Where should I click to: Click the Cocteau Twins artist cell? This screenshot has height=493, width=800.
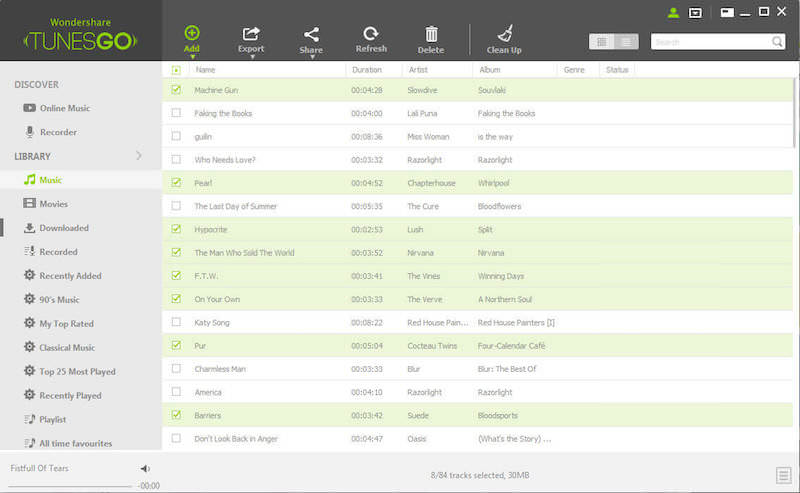click(432, 346)
